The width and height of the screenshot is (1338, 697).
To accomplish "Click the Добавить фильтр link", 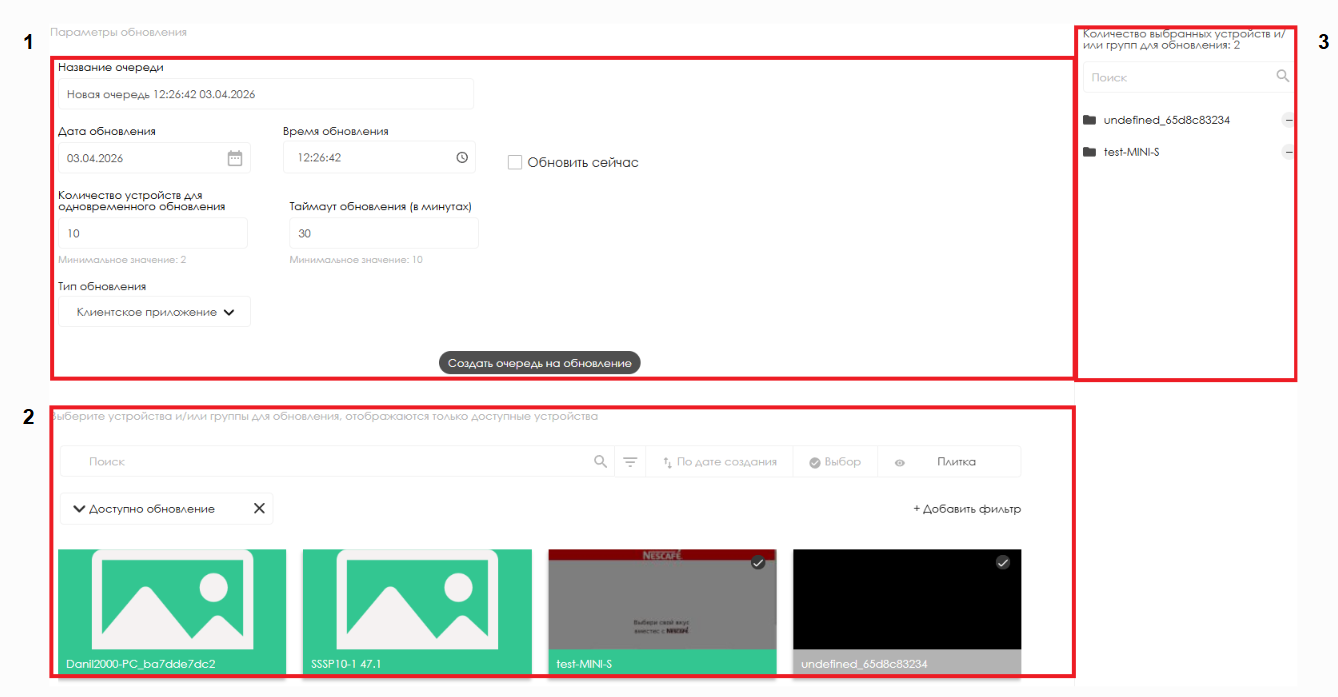I will click(966, 509).
